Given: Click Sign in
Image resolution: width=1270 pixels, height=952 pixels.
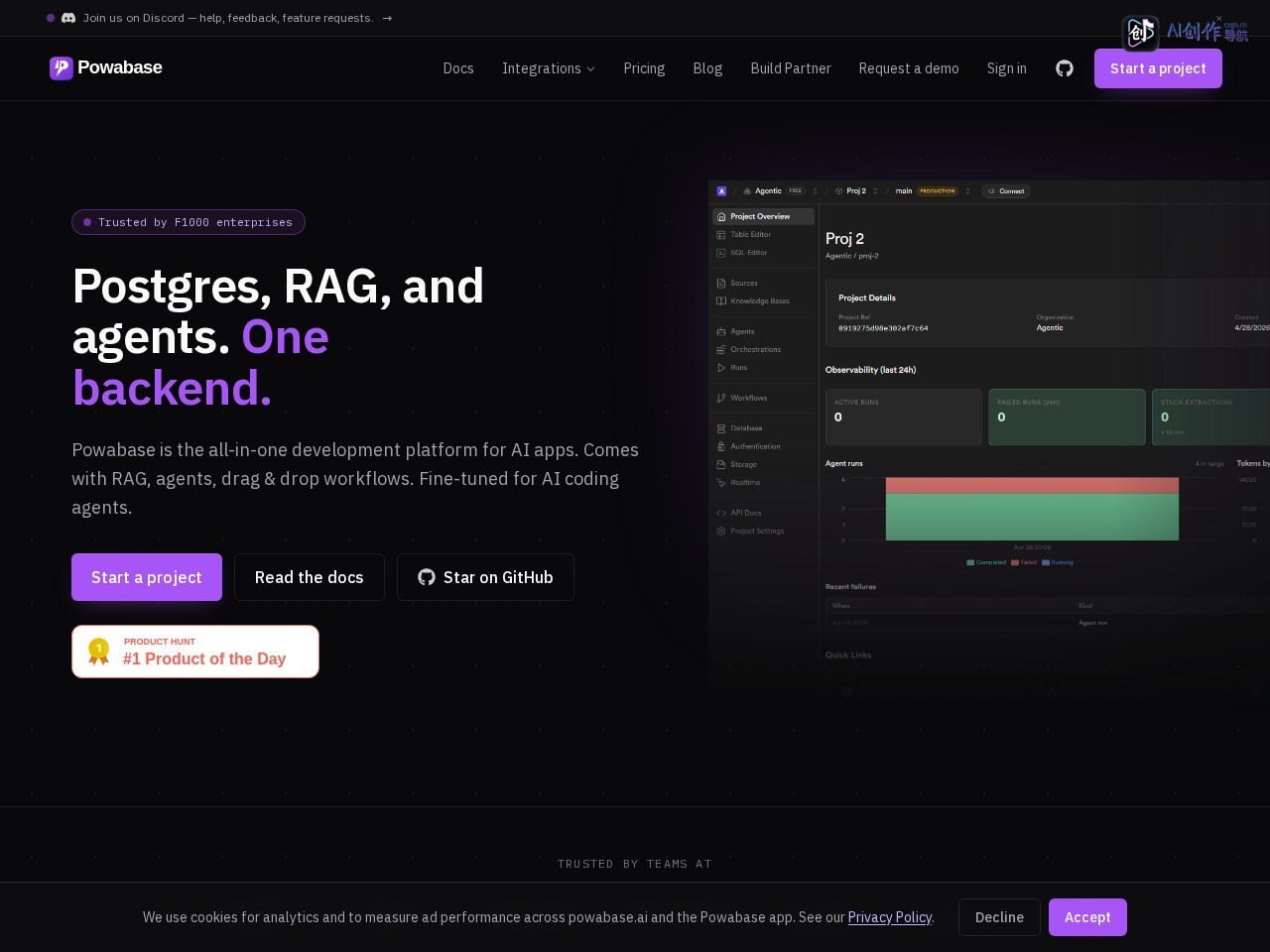Looking at the screenshot, I should (x=1007, y=68).
